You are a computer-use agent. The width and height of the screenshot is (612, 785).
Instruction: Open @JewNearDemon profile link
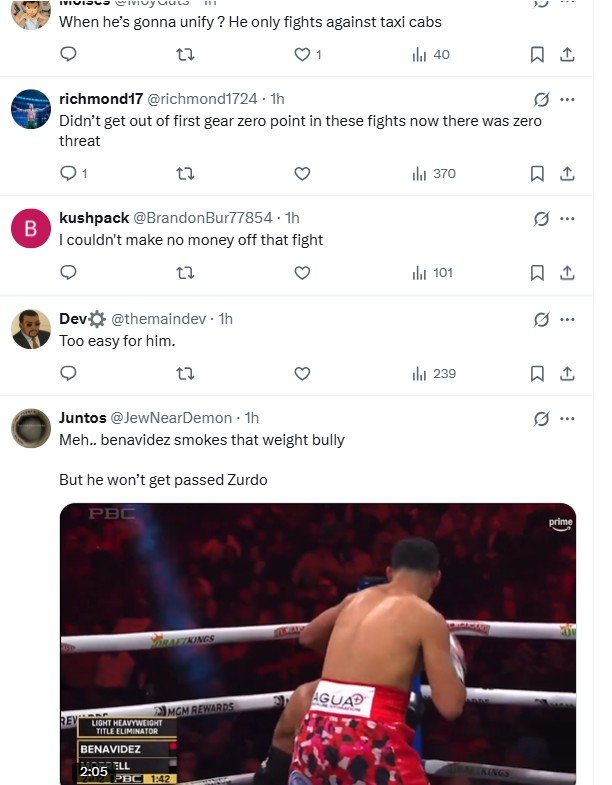(x=171, y=418)
